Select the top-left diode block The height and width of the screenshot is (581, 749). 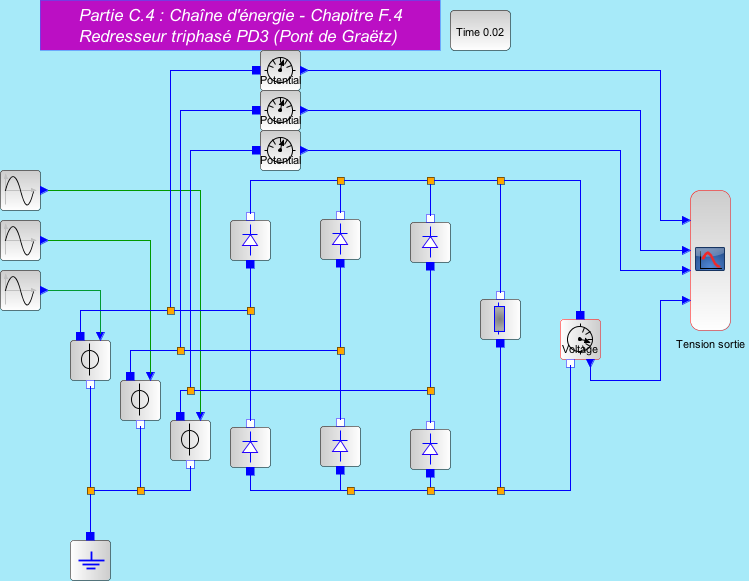(x=250, y=240)
